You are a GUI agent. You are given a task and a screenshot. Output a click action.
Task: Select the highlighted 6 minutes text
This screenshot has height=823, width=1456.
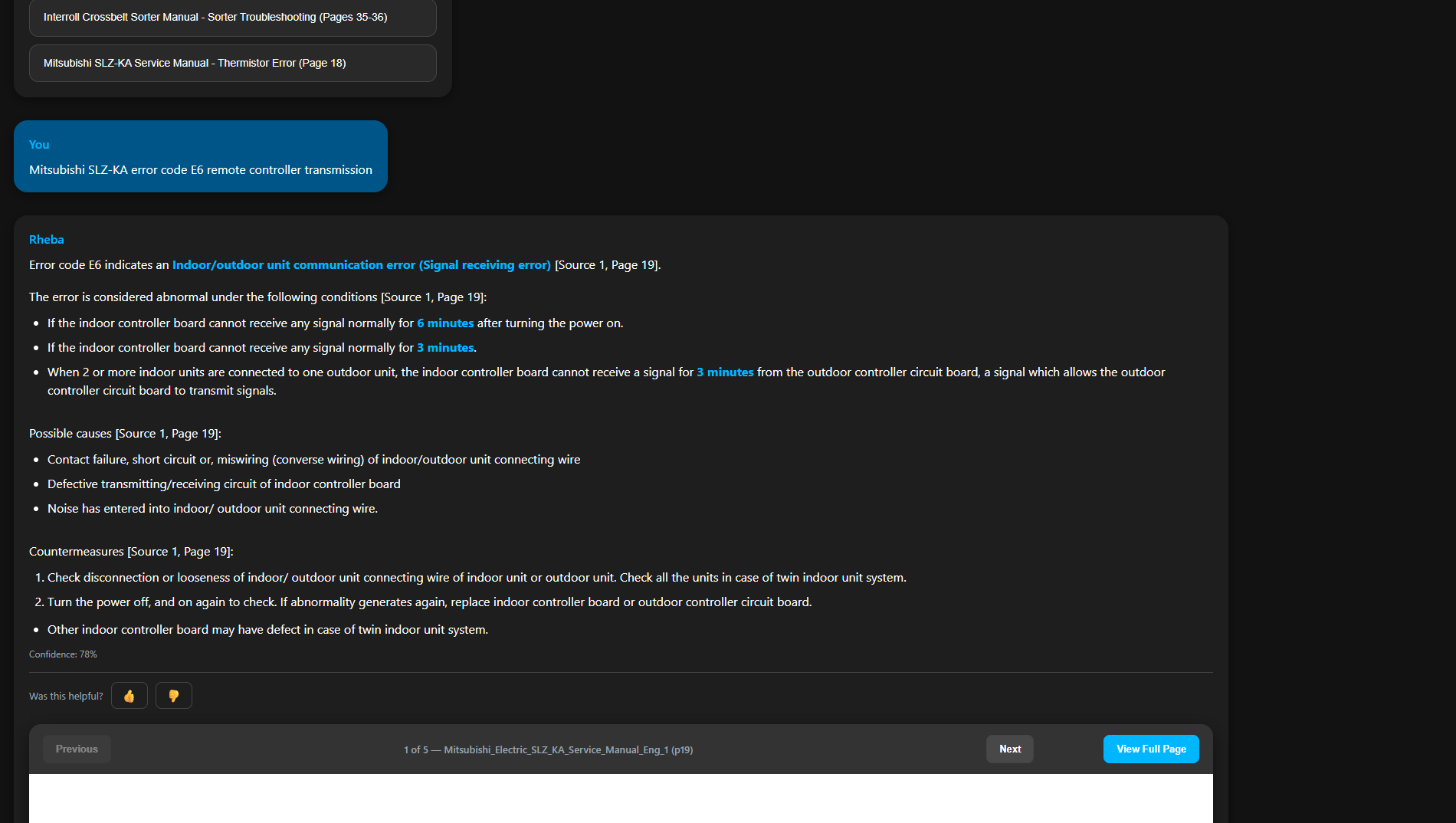(445, 323)
